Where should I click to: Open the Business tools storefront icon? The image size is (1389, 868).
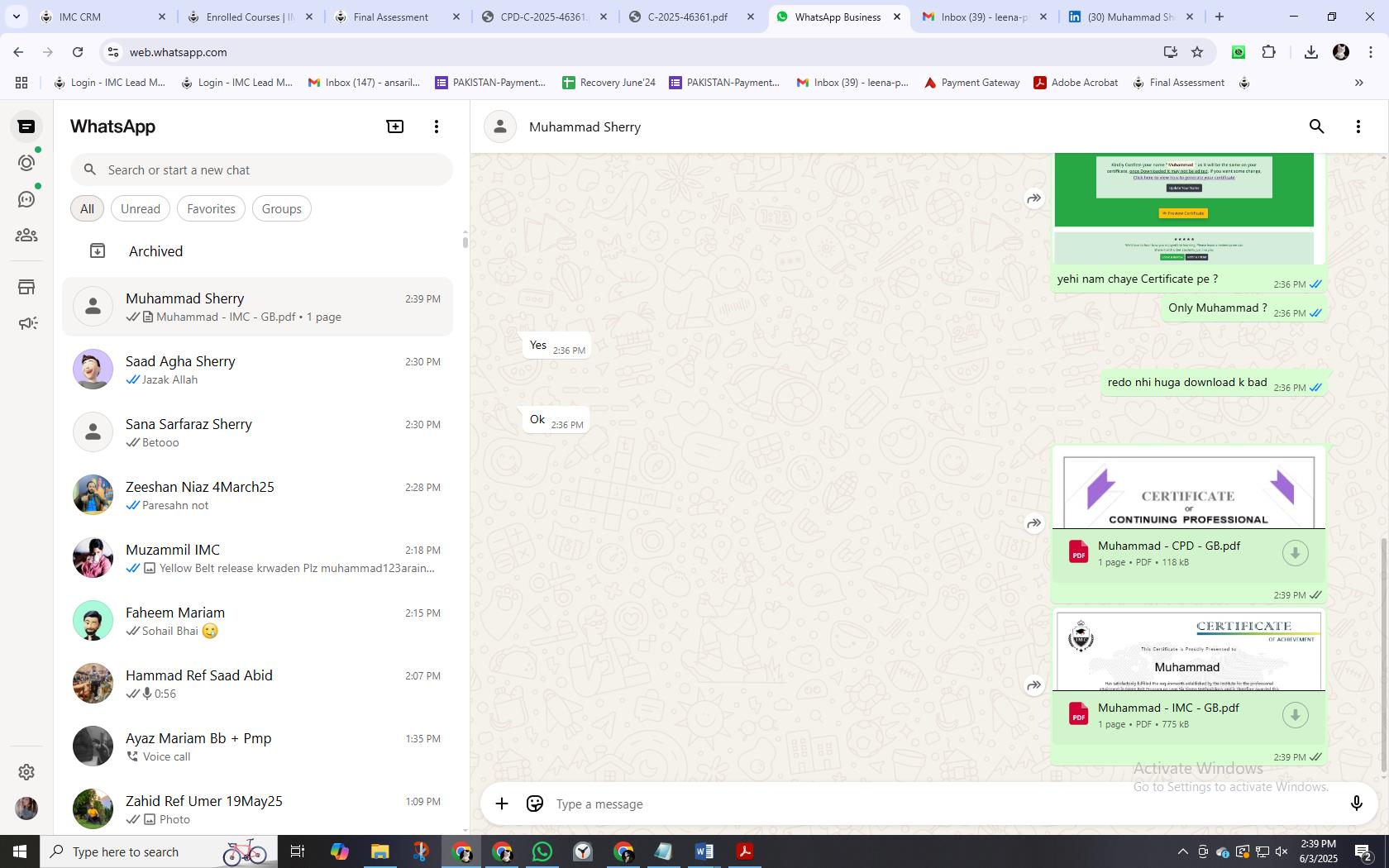26,287
